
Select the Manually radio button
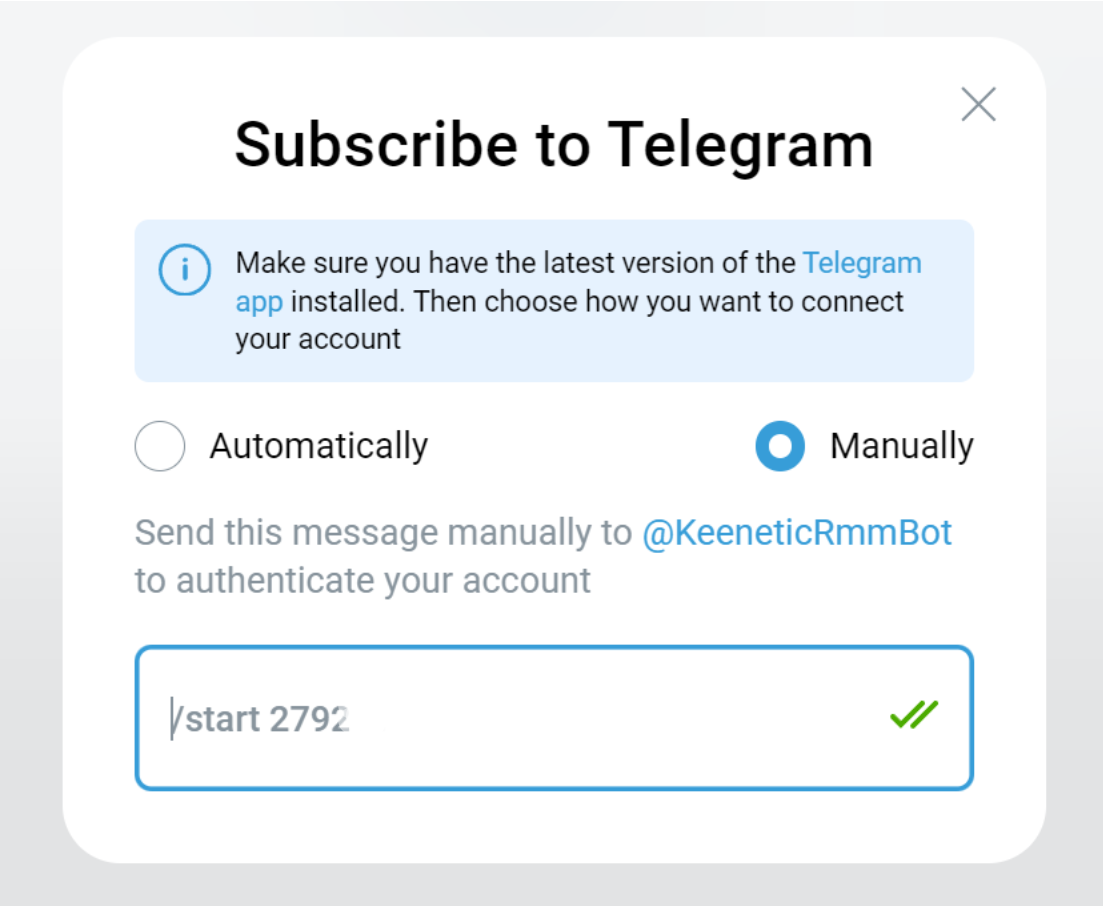(780, 446)
